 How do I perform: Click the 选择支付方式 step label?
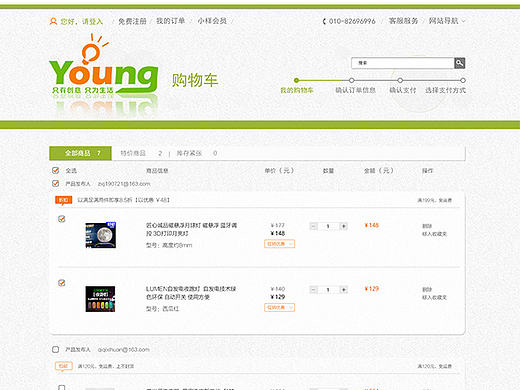point(445,90)
